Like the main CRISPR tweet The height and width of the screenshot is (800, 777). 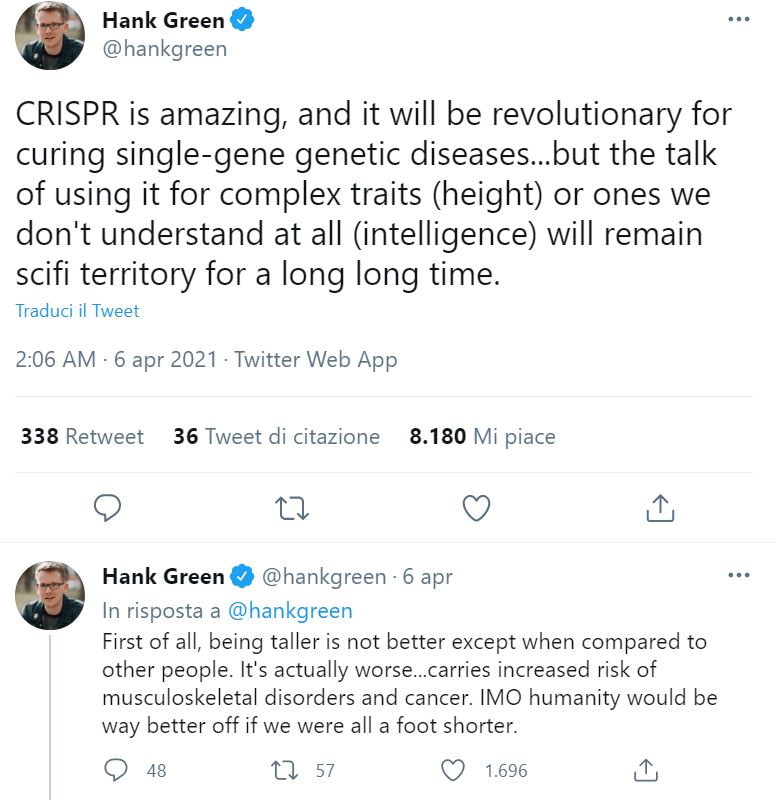point(476,508)
